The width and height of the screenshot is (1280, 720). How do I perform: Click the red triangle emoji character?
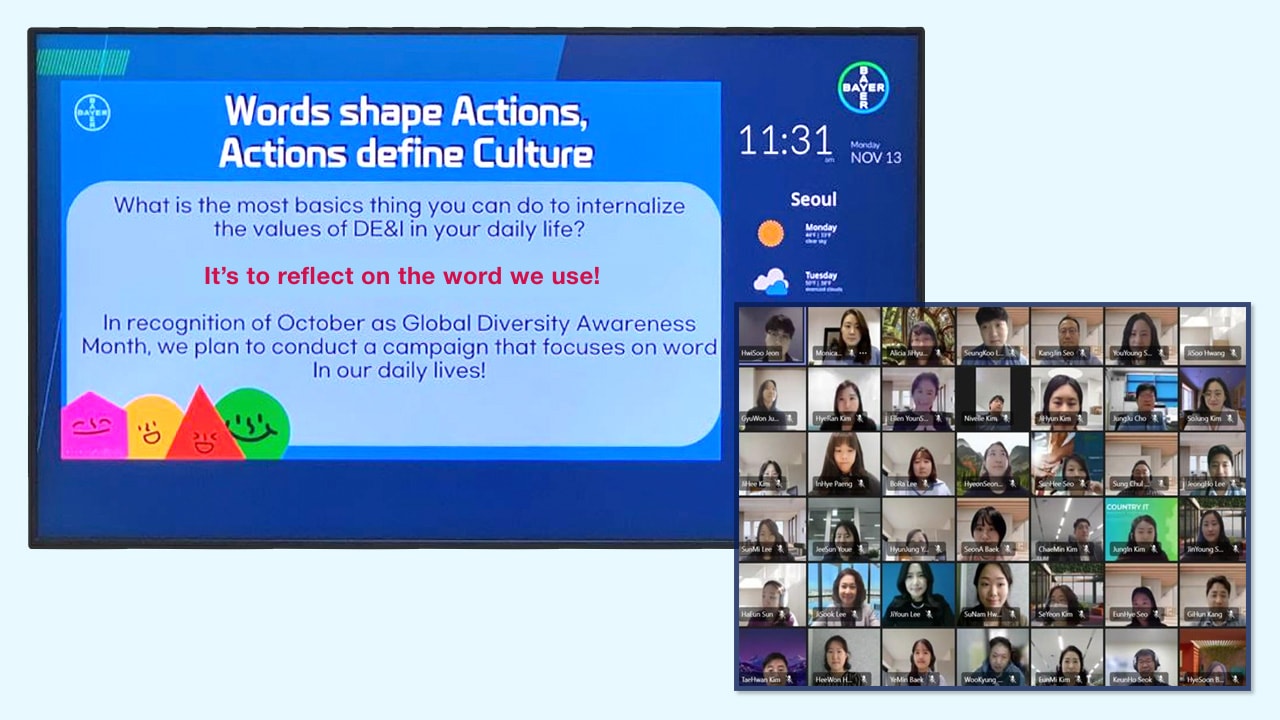pyautogui.click(x=203, y=423)
